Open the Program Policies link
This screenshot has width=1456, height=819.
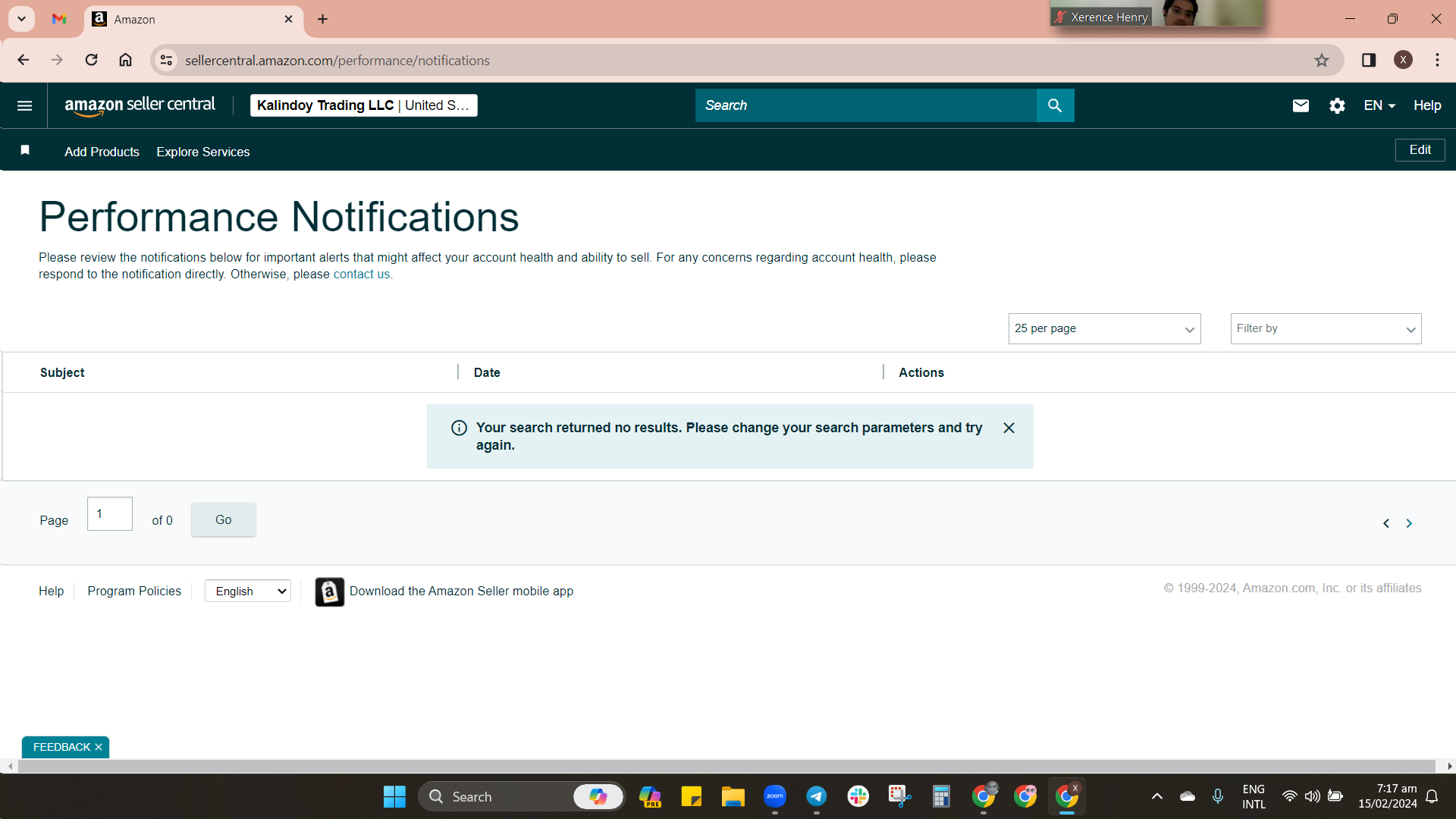click(134, 591)
